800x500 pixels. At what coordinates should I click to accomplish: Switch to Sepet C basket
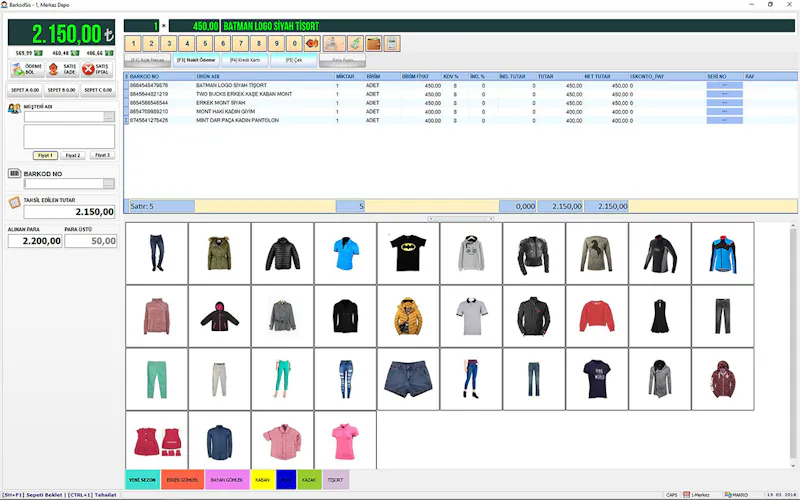click(x=98, y=90)
